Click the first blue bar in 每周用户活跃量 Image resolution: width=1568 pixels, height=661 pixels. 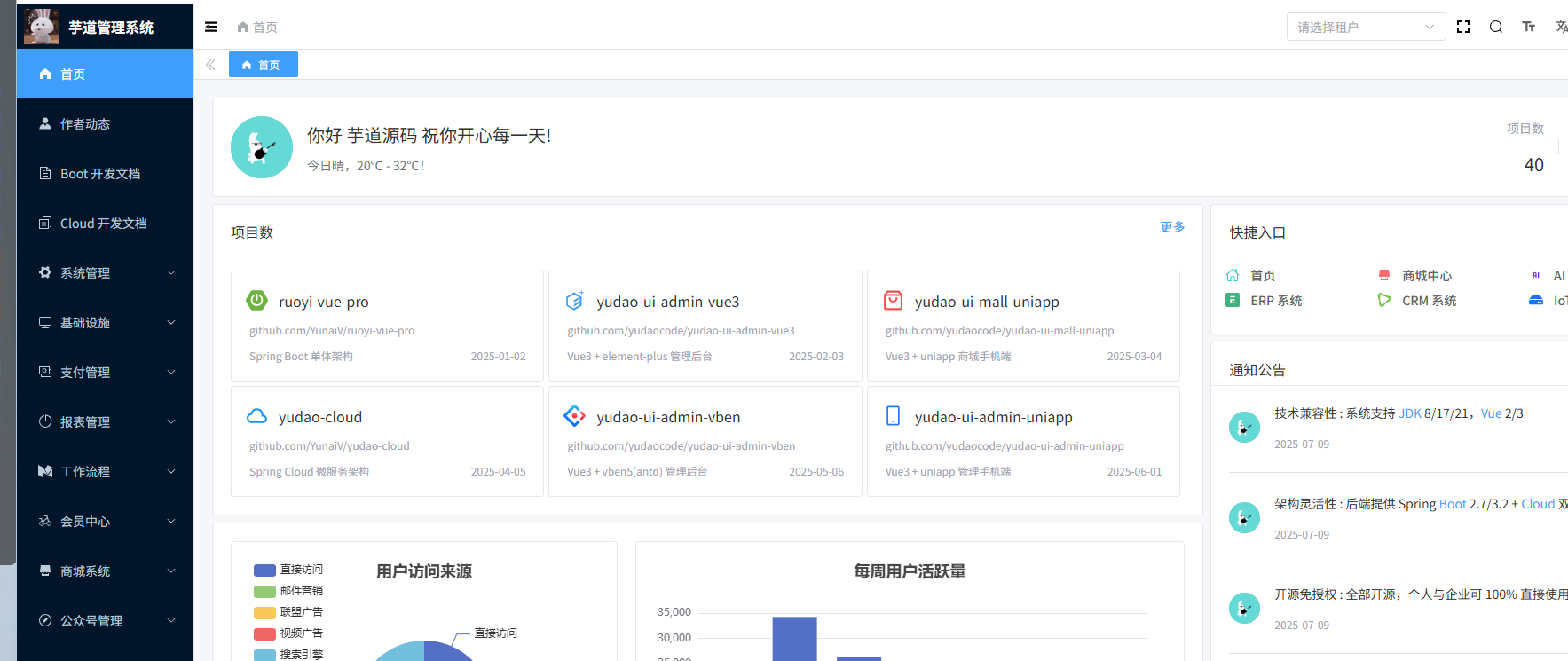[794, 639]
